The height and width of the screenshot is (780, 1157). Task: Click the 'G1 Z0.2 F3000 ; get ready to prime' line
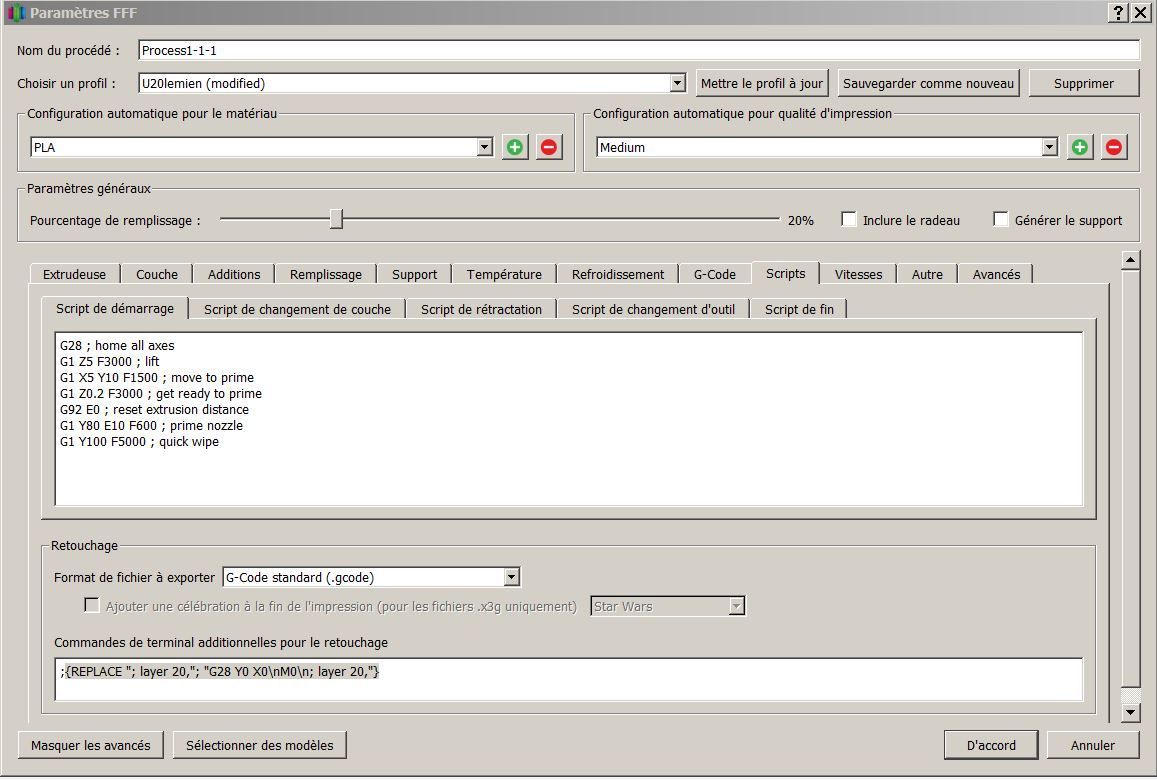pyautogui.click(x=161, y=394)
